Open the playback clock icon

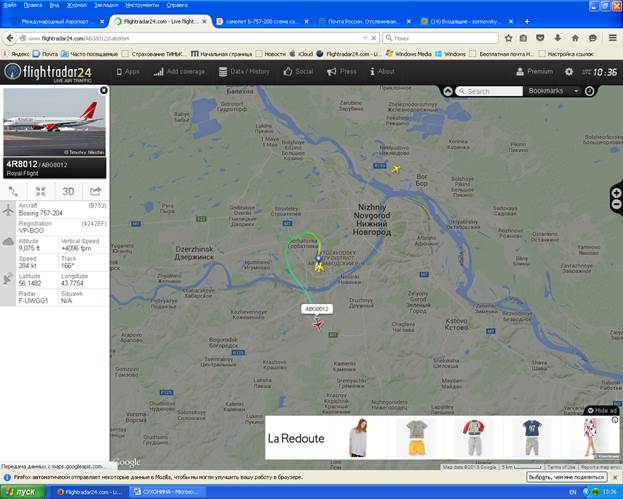[590, 91]
